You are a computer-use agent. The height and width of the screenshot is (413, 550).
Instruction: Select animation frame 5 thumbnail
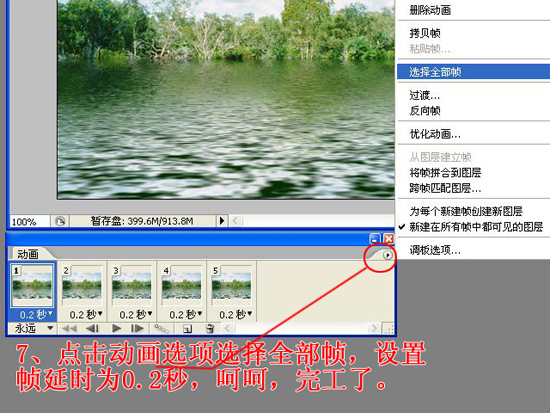coord(232,285)
